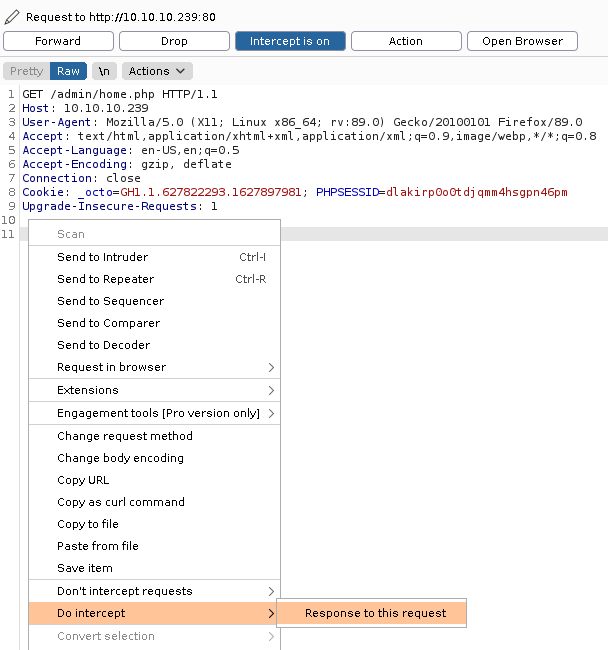Launch Open Browser
The image size is (608, 650).
(522, 41)
